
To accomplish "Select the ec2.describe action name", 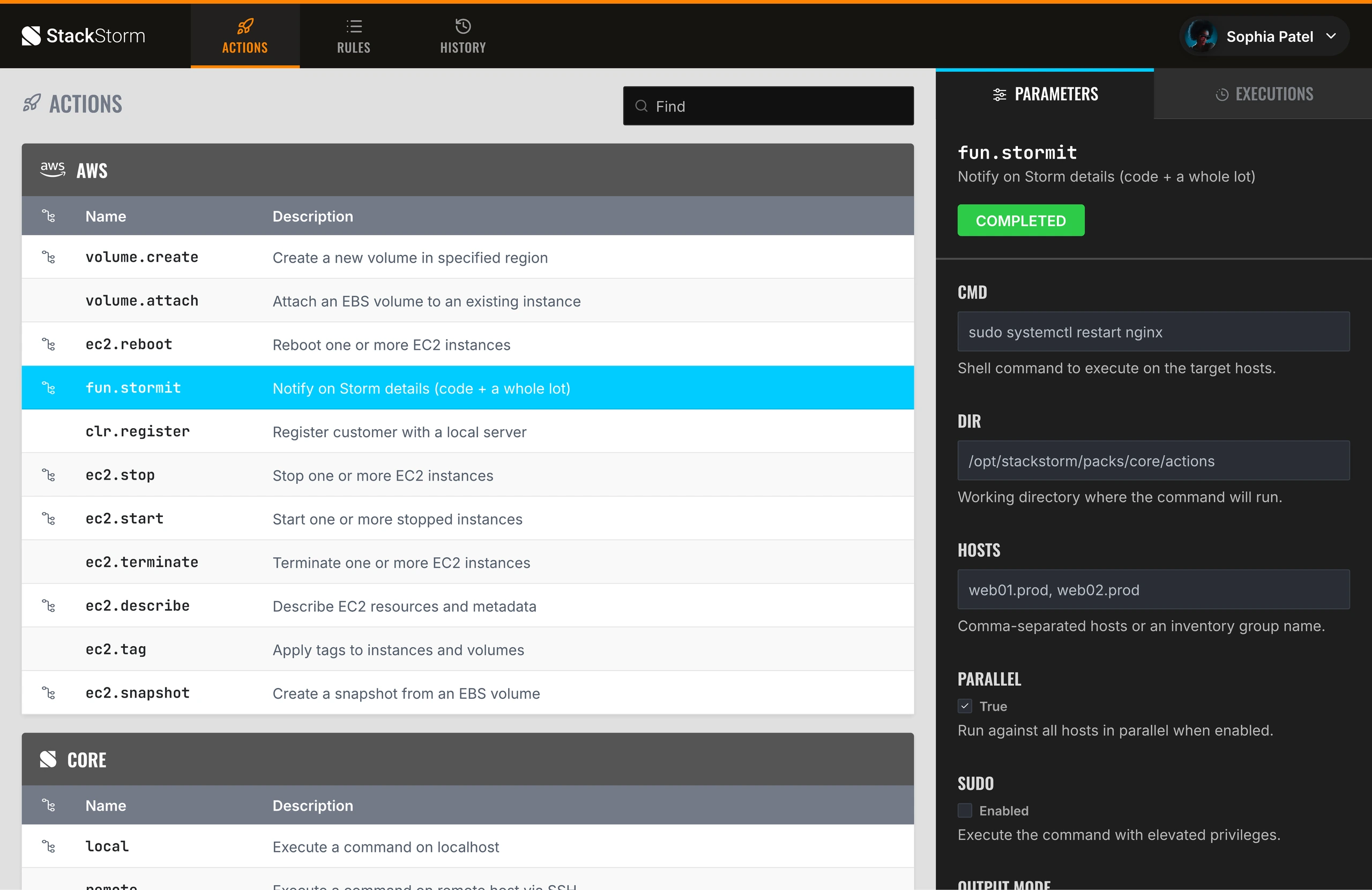I will pyautogui.click(x=137, y=606).
